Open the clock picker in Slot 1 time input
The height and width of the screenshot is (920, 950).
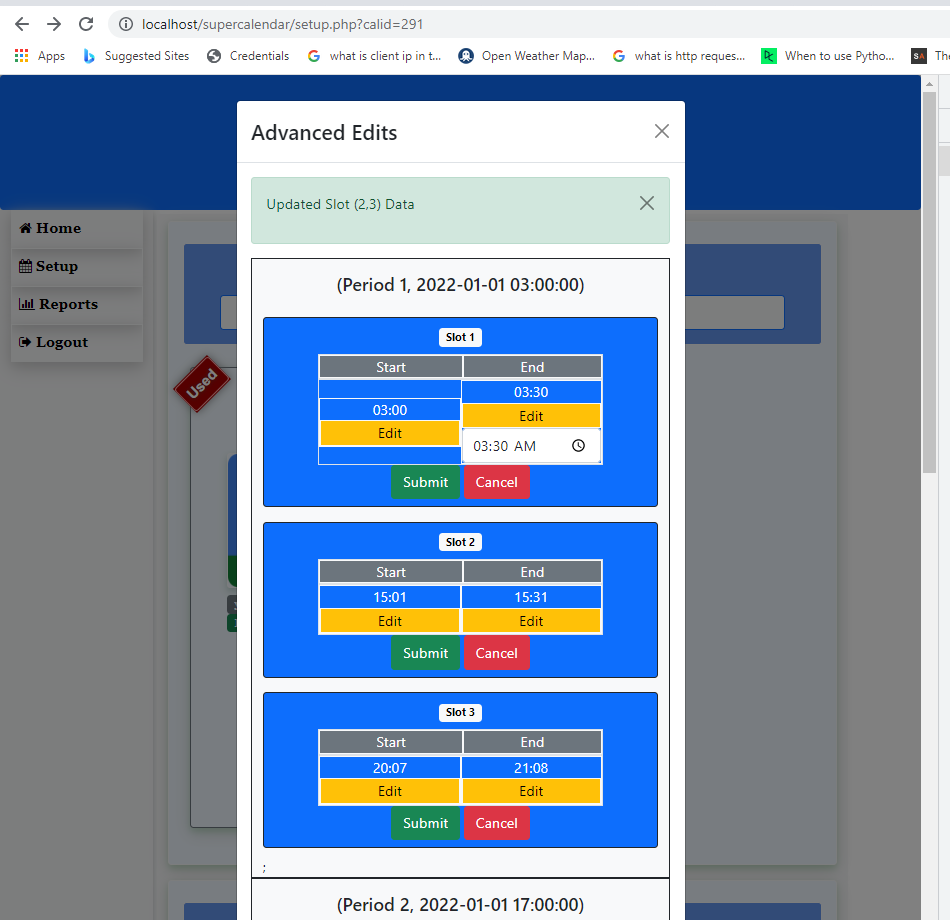[579, 446]
